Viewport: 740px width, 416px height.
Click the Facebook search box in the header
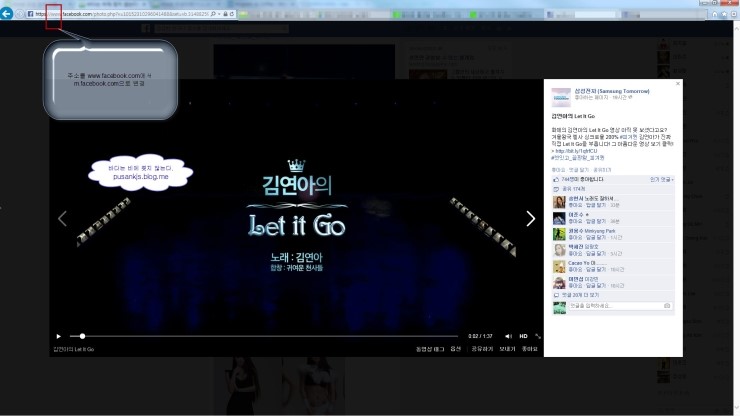[221, 28]
